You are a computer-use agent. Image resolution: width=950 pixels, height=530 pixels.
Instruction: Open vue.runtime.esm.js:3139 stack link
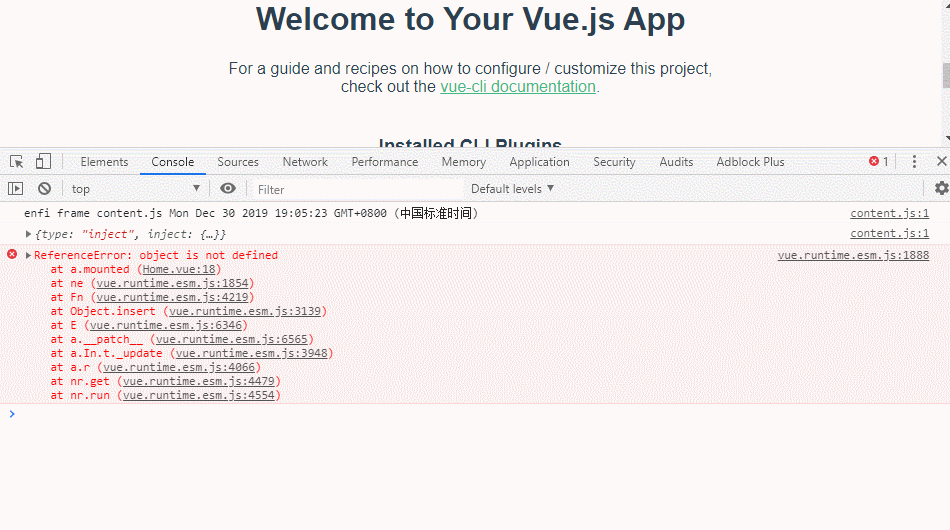tap(245, 311)
